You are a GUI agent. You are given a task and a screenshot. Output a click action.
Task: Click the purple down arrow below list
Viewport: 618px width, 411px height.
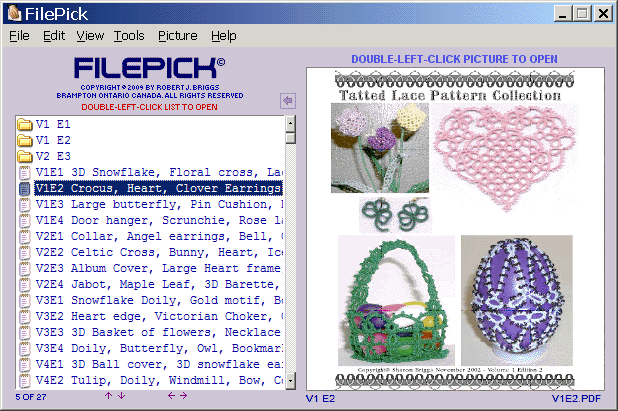[121, 396]
